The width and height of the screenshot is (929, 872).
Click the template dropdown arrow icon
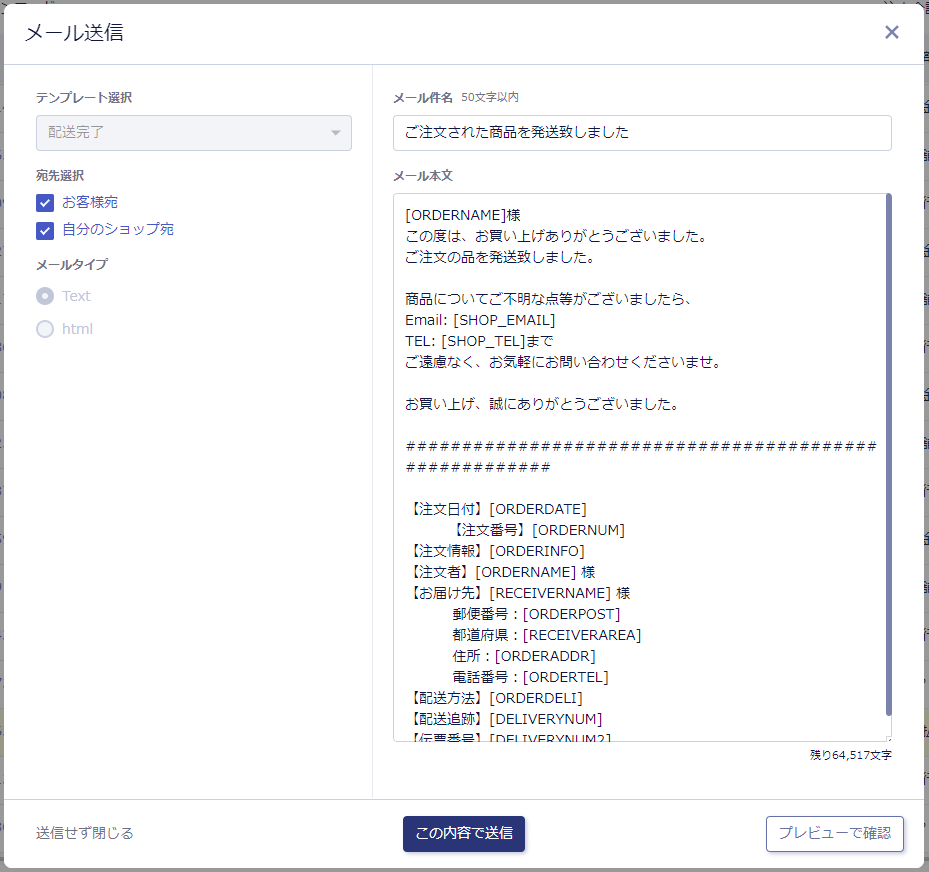(x=335, y=133)
